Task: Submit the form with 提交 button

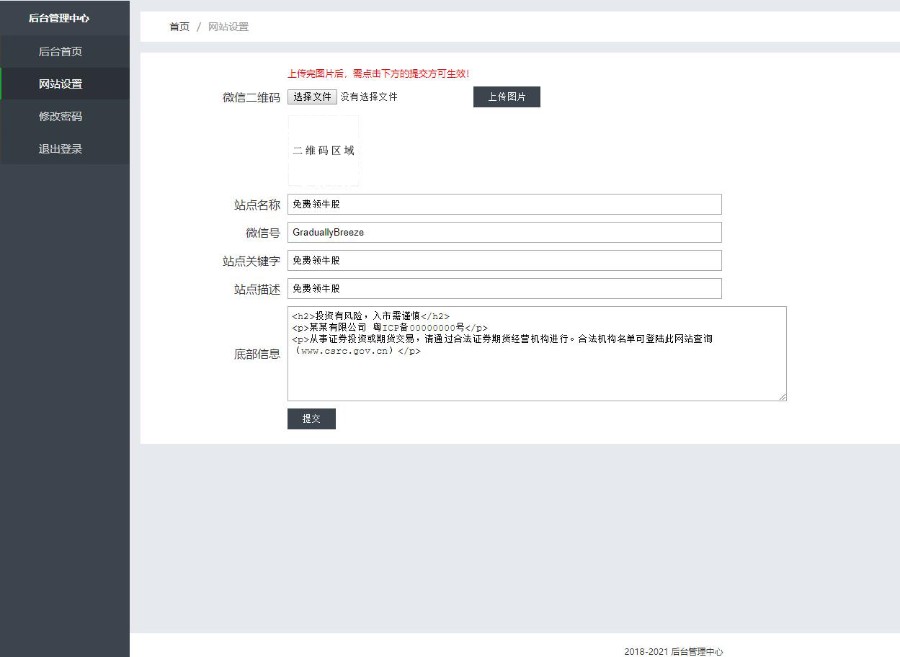Action: (x=311, y=418)
